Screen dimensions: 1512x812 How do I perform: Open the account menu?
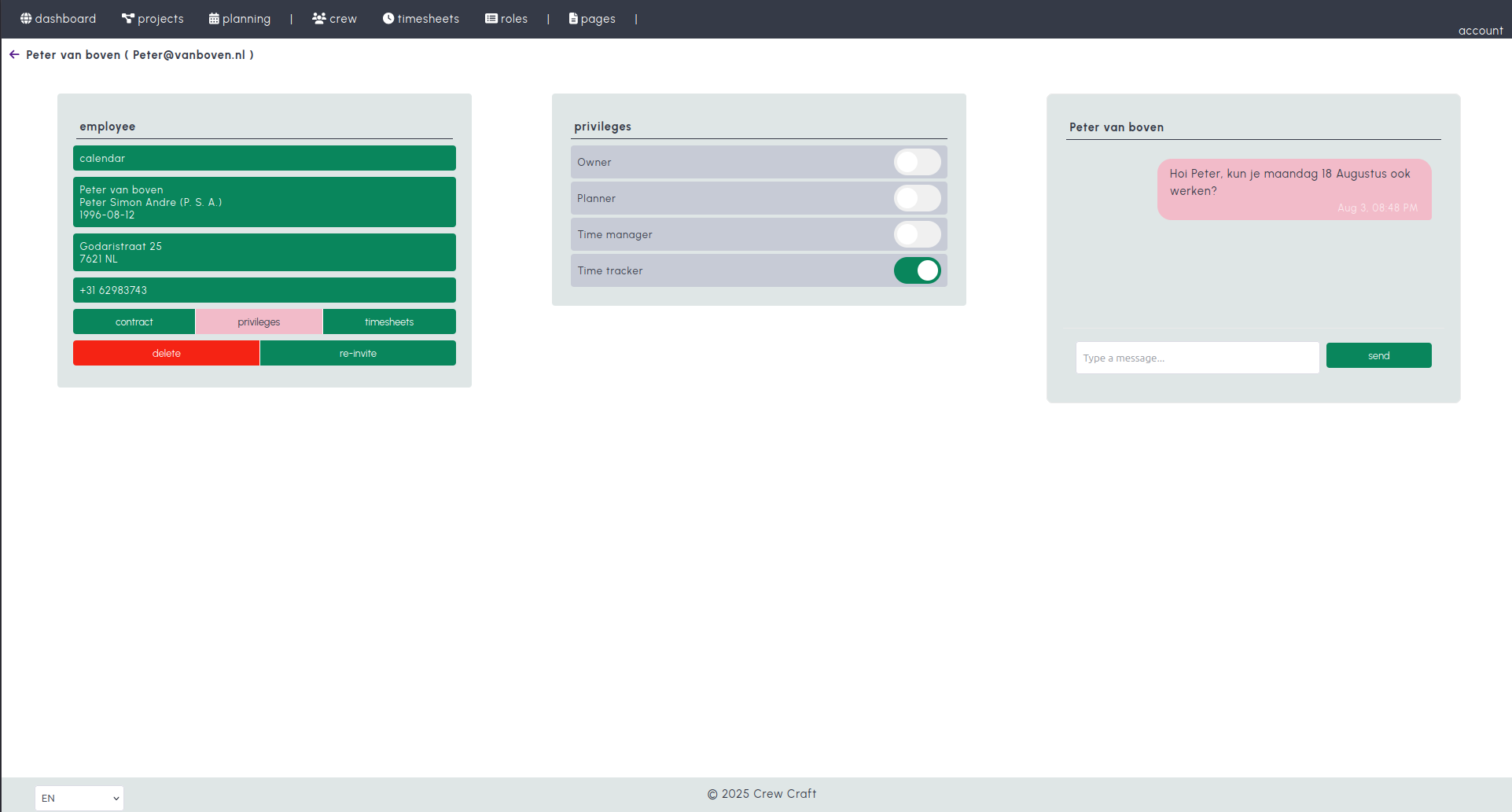(1481, 30)
